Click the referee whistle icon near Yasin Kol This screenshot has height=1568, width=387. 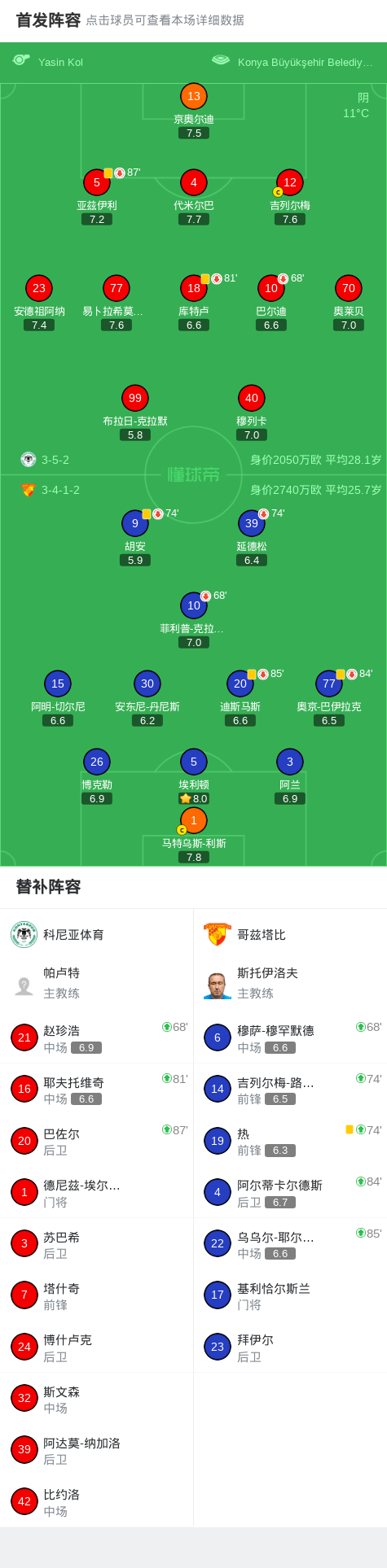pos(21,60)
